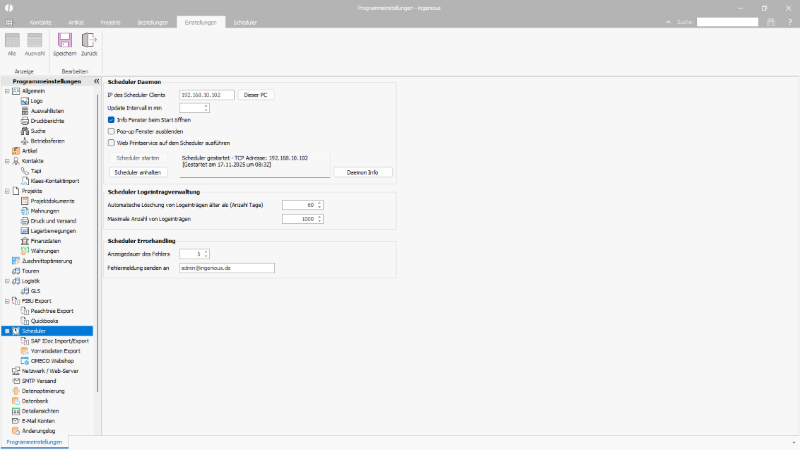The image size is (800, 450).
Task: Select the Artikel box icon
Action: (16, 151)
